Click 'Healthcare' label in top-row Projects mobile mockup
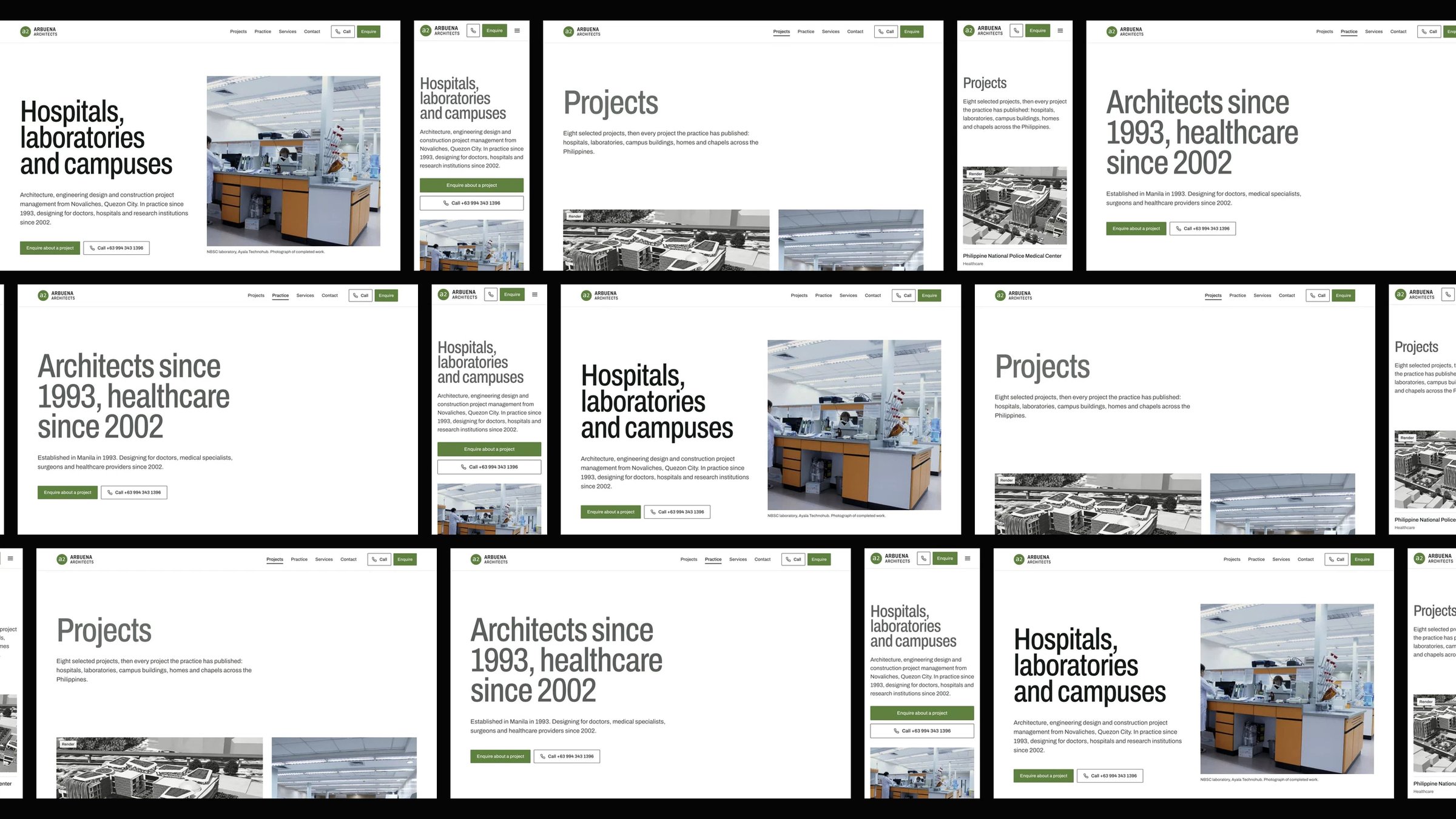The height and width of the screenshot is (819, 1456). [x=972, y=264]
